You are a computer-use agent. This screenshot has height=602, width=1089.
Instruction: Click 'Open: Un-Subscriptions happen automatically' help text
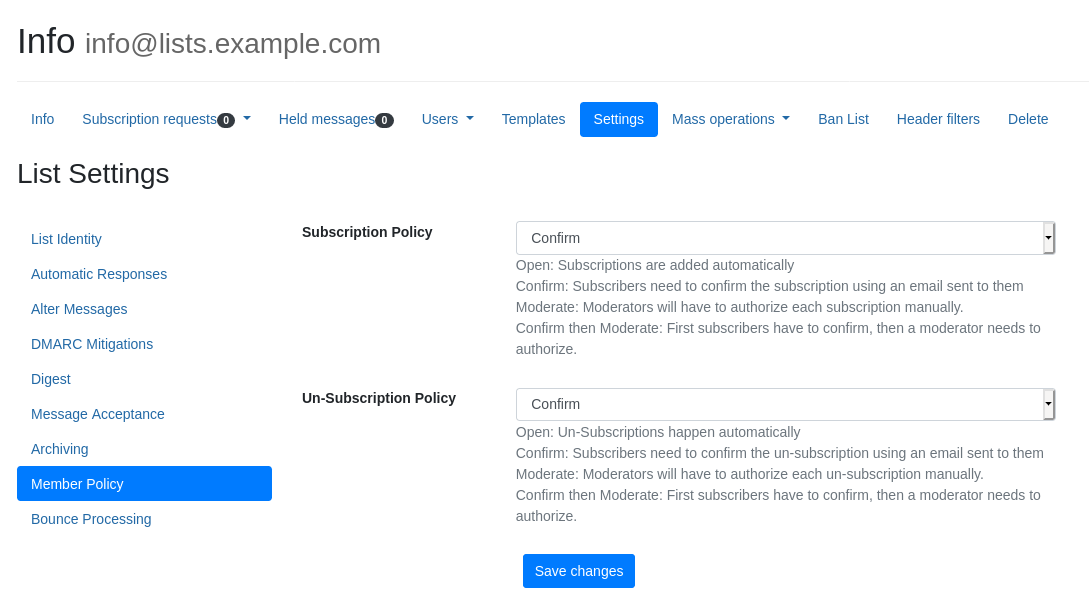[658, 432]
